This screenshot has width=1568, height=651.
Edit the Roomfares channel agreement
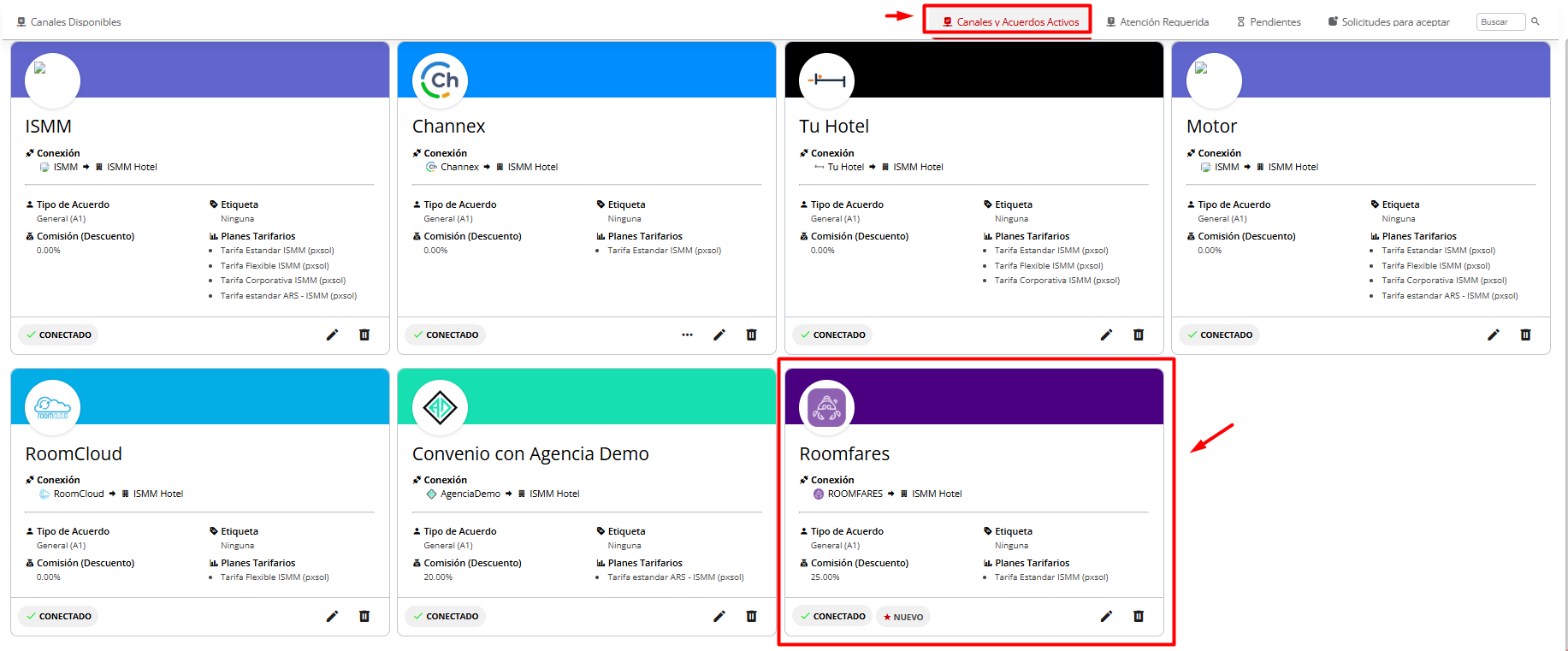coord(1106,616)
